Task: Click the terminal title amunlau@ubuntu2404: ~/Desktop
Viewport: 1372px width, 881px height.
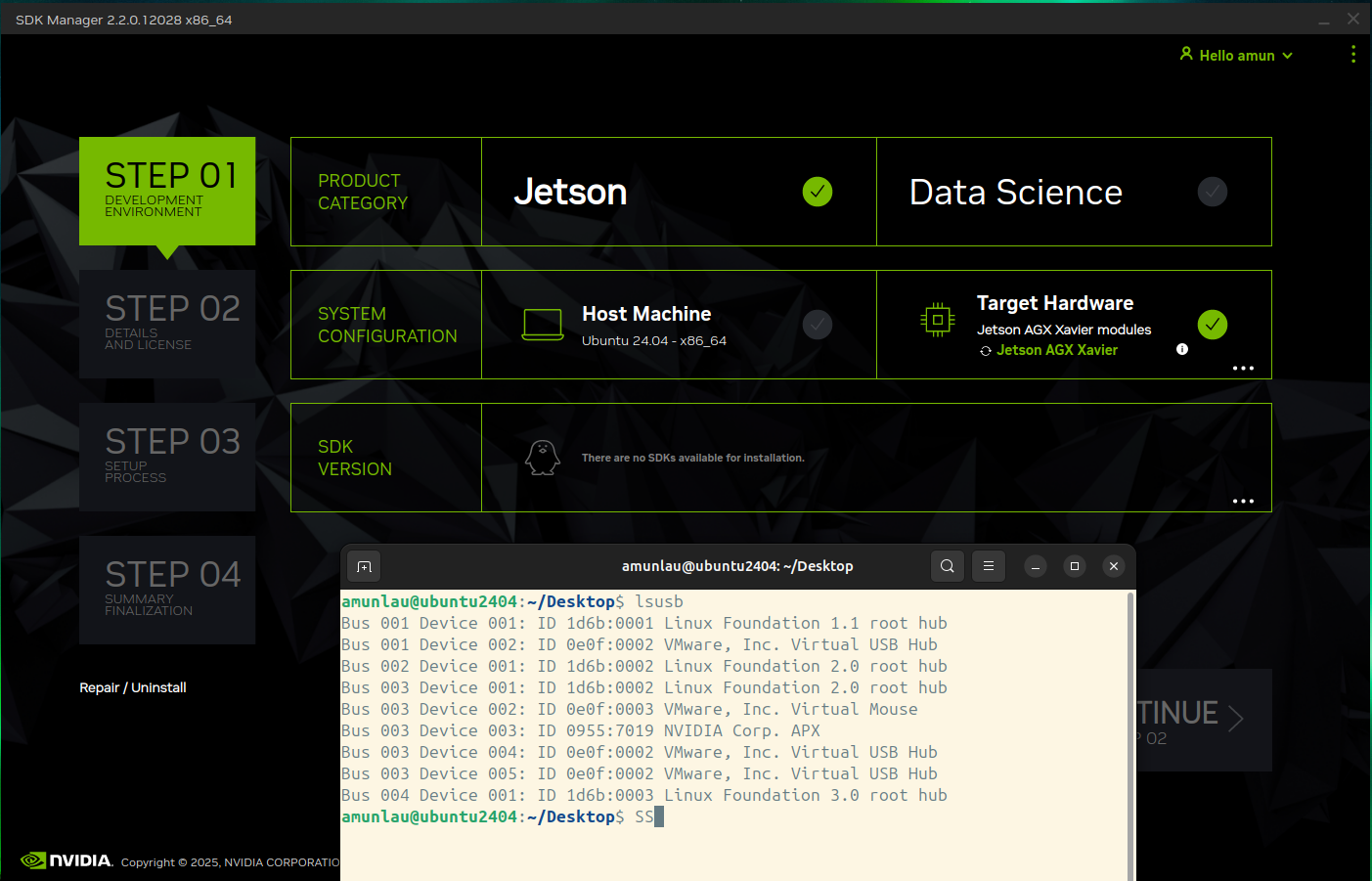Action: 737,566
